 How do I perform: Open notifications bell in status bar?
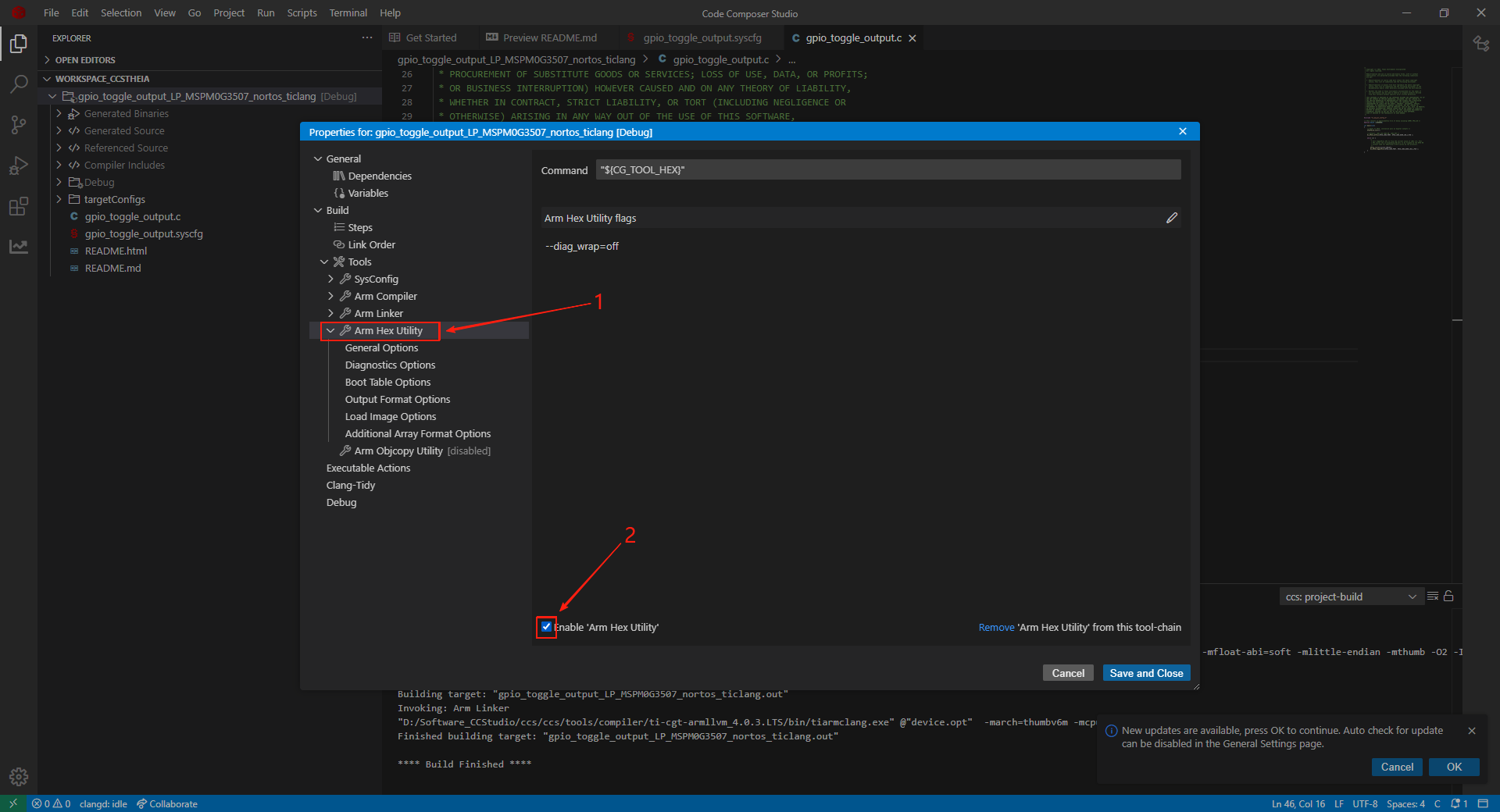coord(1459,803)
